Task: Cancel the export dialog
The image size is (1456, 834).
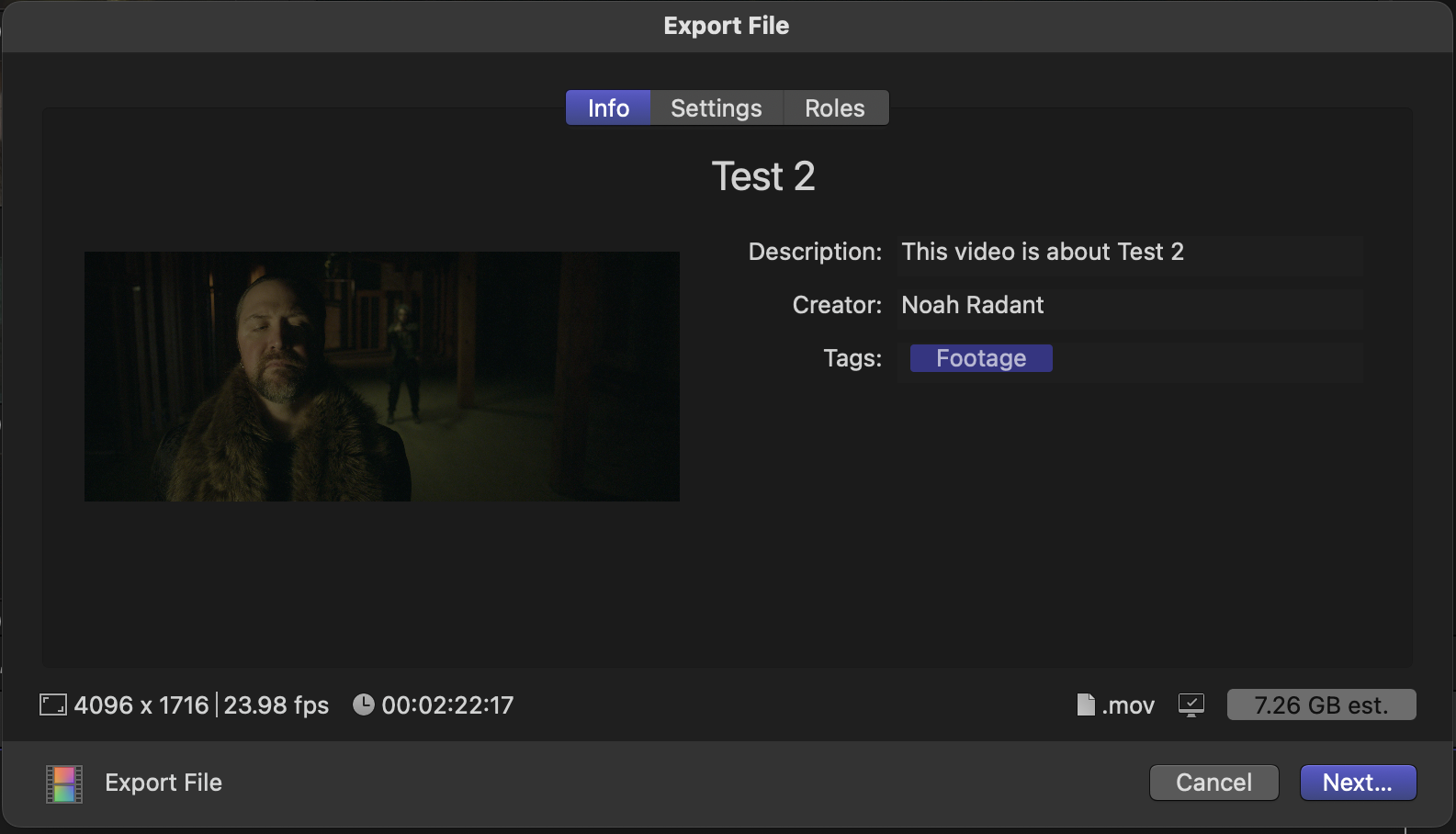Action: tap(1214, 783)
